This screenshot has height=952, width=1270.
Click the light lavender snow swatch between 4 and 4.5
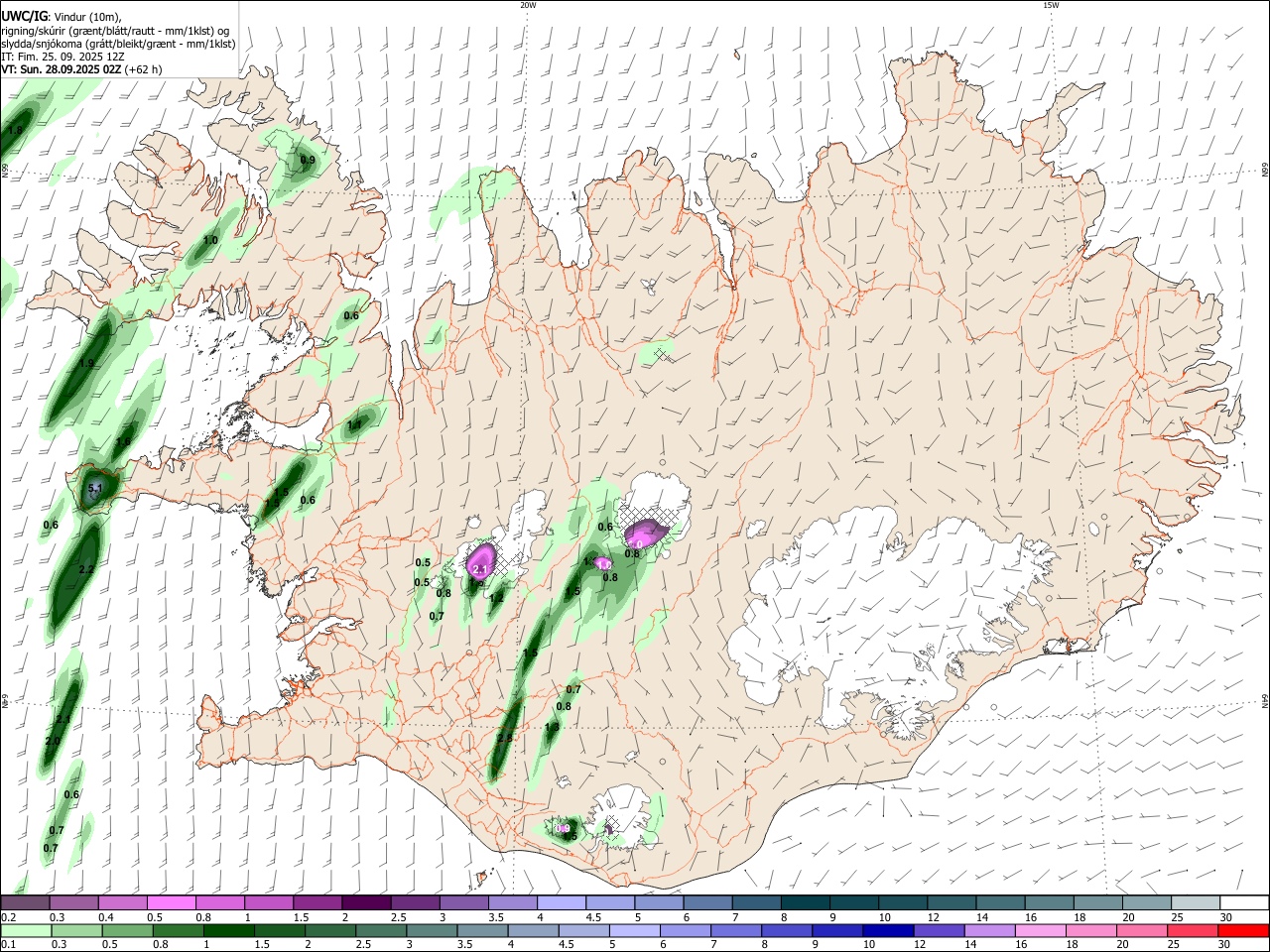(561, 902)
